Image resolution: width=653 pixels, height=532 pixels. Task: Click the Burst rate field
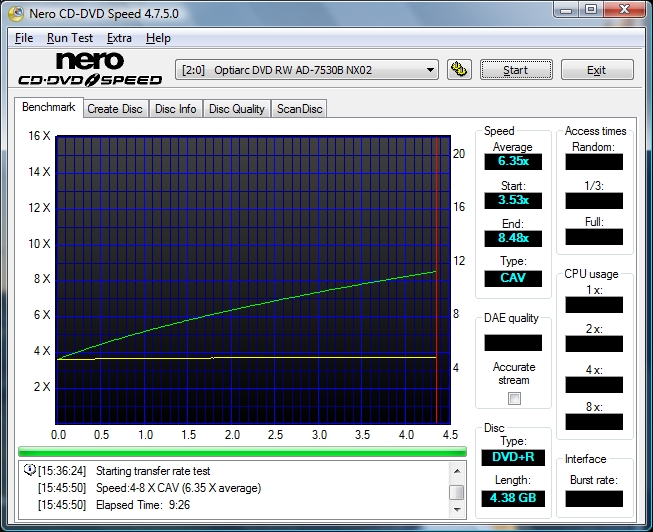click(594, 499)
